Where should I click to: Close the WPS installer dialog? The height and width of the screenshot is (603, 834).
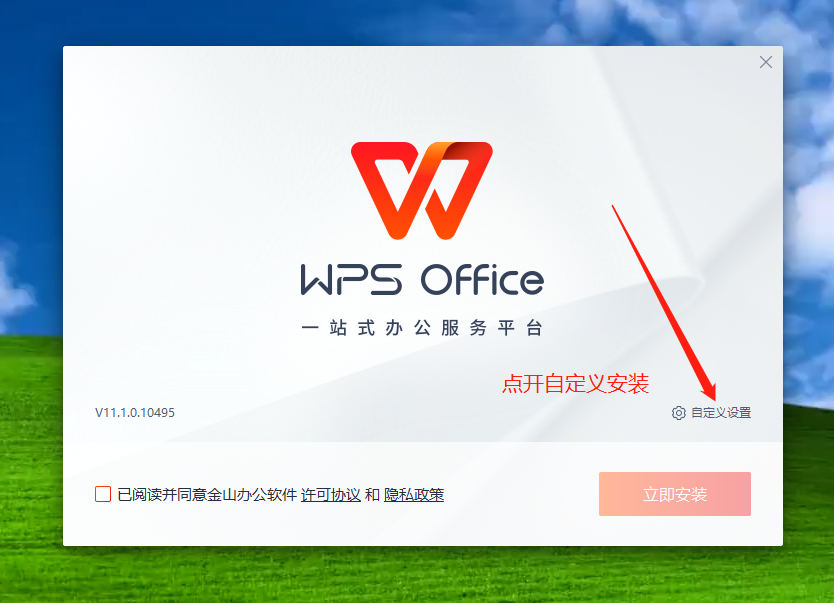click(765, 62)
